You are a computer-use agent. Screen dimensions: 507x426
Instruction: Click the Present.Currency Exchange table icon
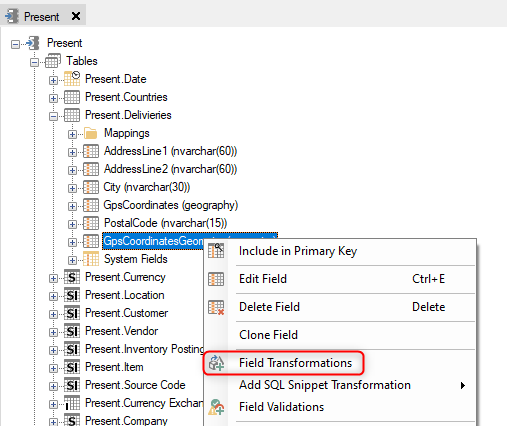click(x=72, y=403)
